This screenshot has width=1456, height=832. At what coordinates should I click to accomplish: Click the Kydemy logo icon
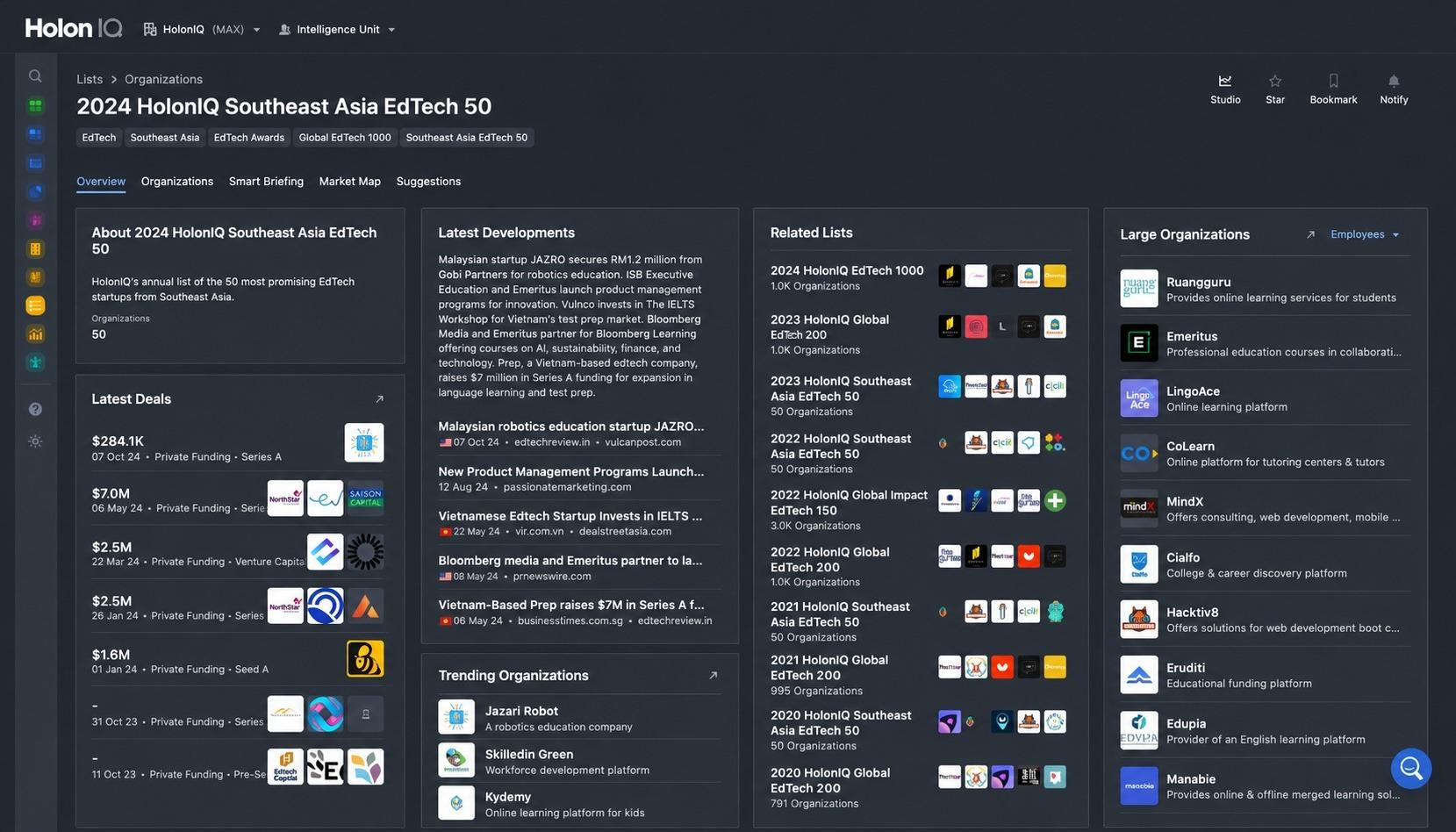[456, 803]
